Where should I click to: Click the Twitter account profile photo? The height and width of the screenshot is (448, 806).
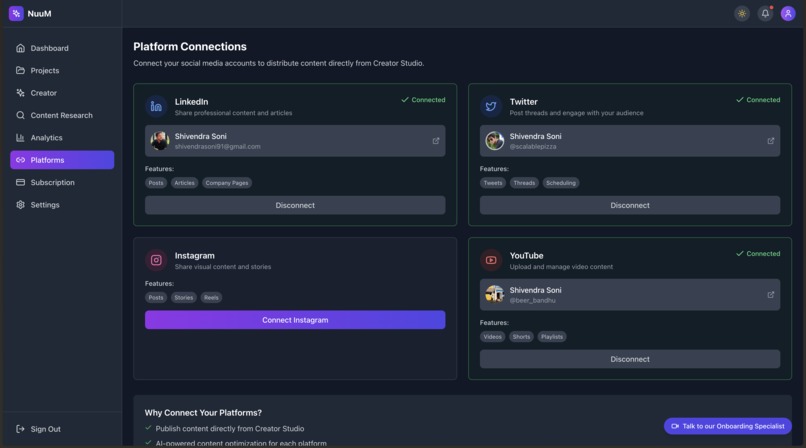pos(494,141)
